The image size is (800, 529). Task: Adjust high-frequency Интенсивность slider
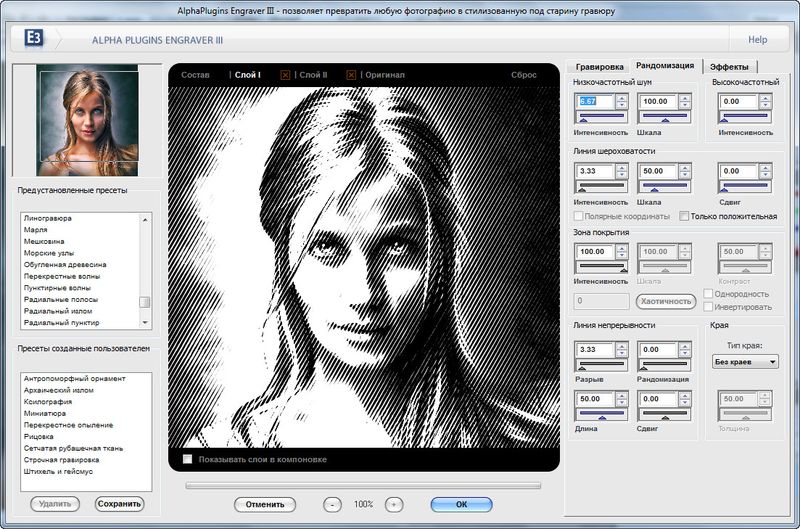[745, 117]
